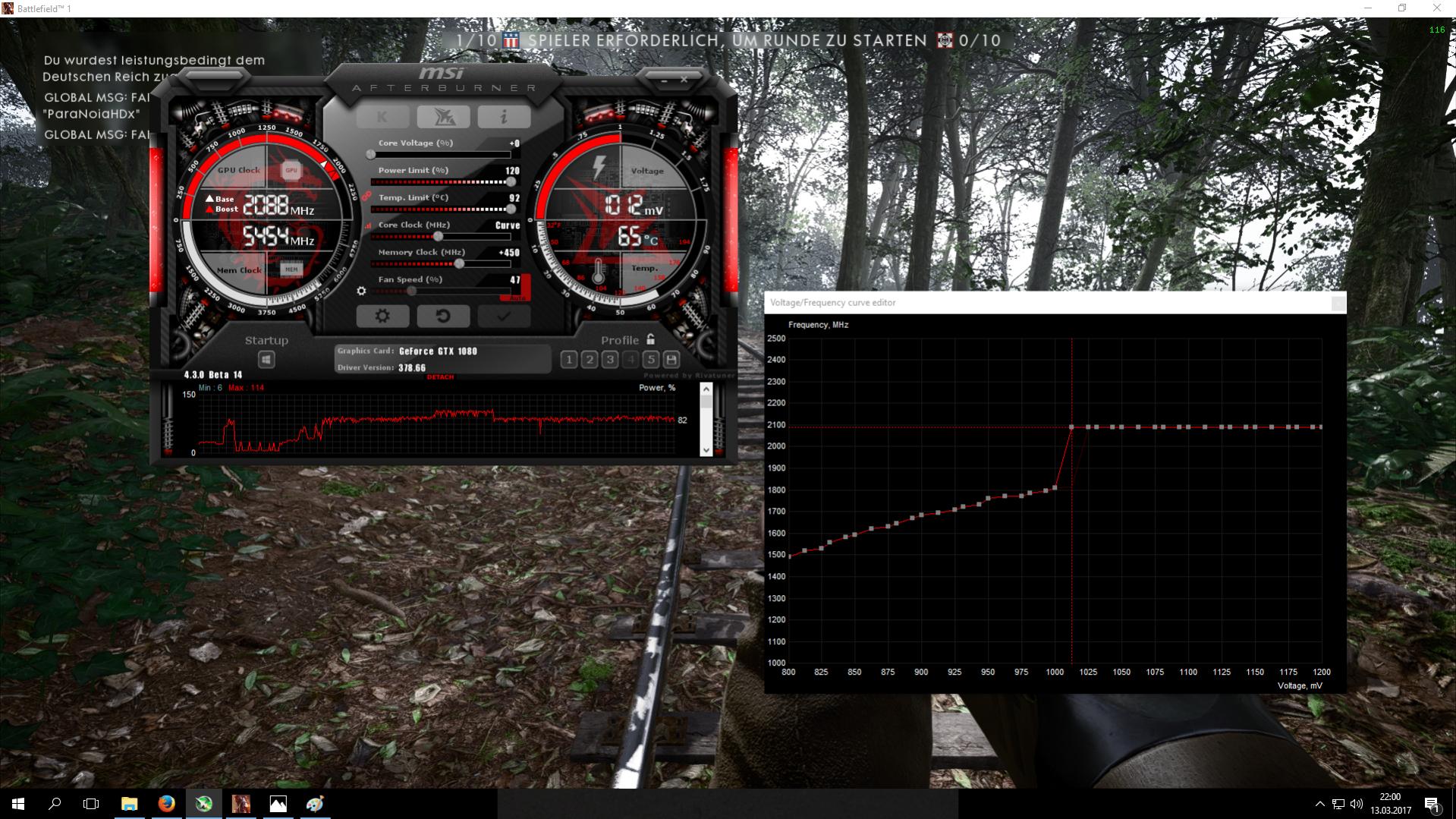Switch to MSI Afterburner taskbar icon
The width and height of the screenshot is (1456, 819).
[x=204, y=804]
